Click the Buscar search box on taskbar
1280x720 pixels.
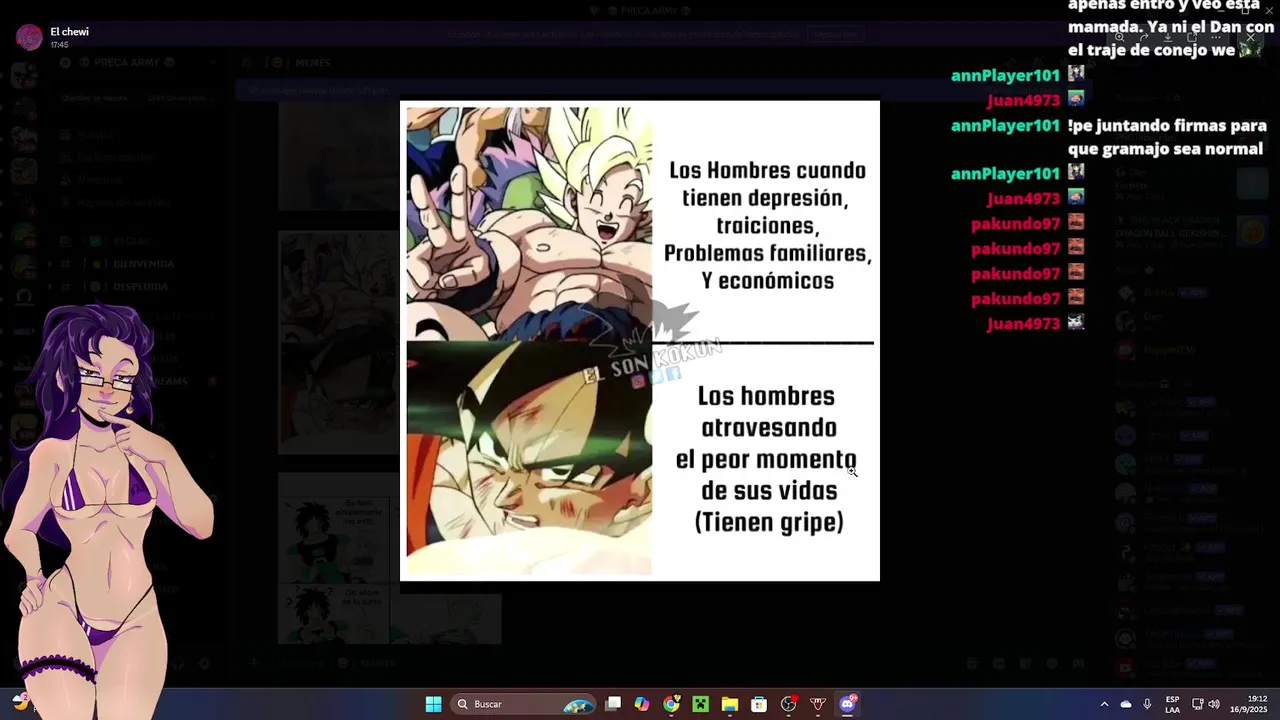coord(524,704)
